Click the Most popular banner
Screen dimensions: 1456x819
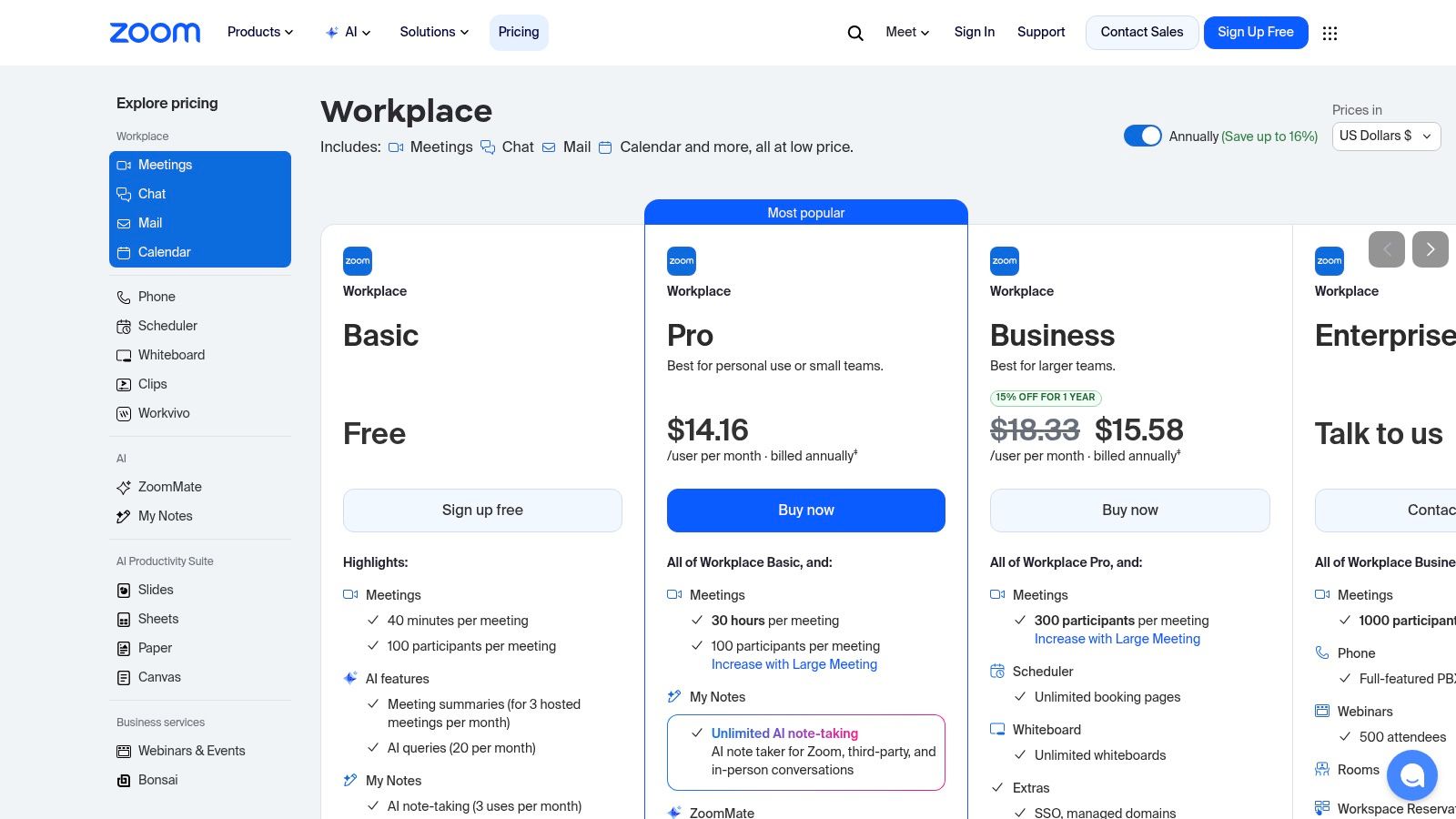tap(806, 213)
